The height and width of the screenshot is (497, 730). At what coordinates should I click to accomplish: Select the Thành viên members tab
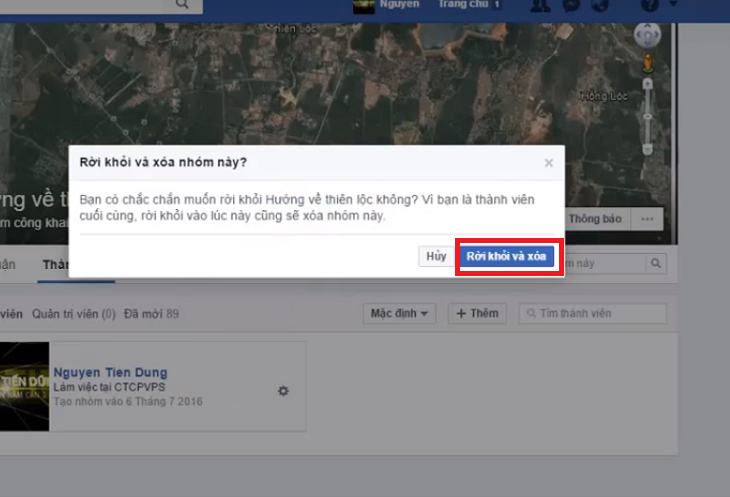tap(55, 265)
